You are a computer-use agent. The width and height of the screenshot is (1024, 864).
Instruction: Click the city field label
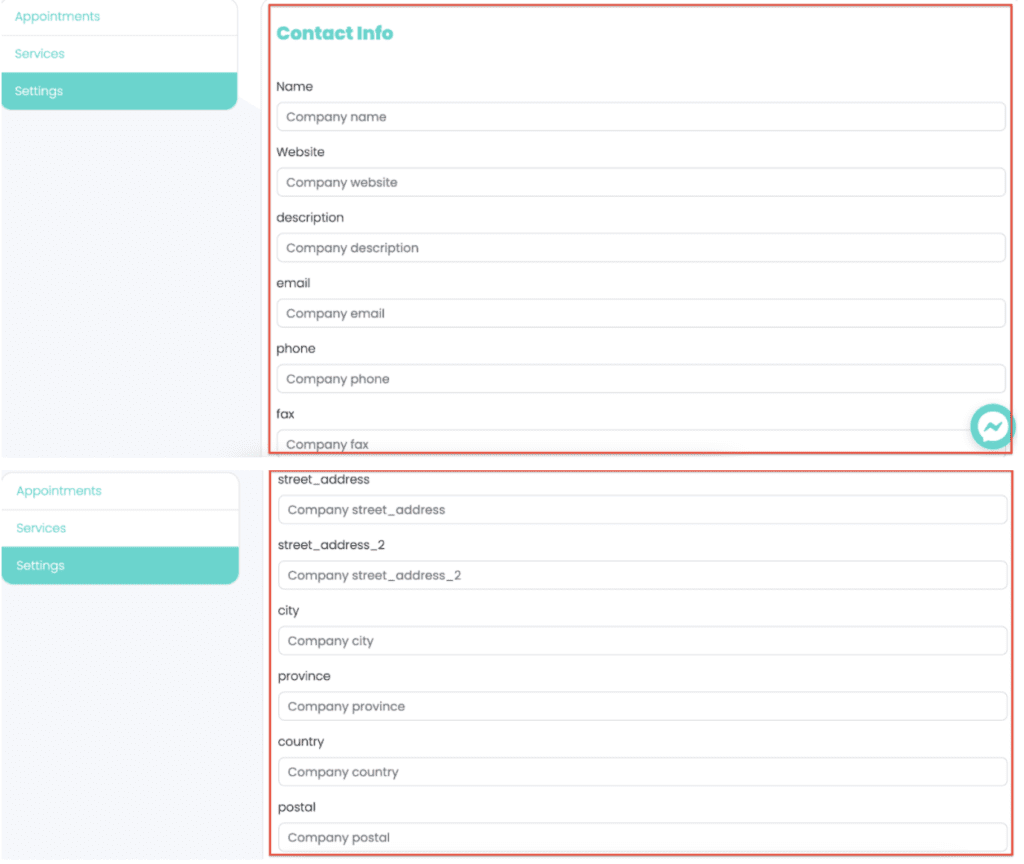click(x=289, y=611)
